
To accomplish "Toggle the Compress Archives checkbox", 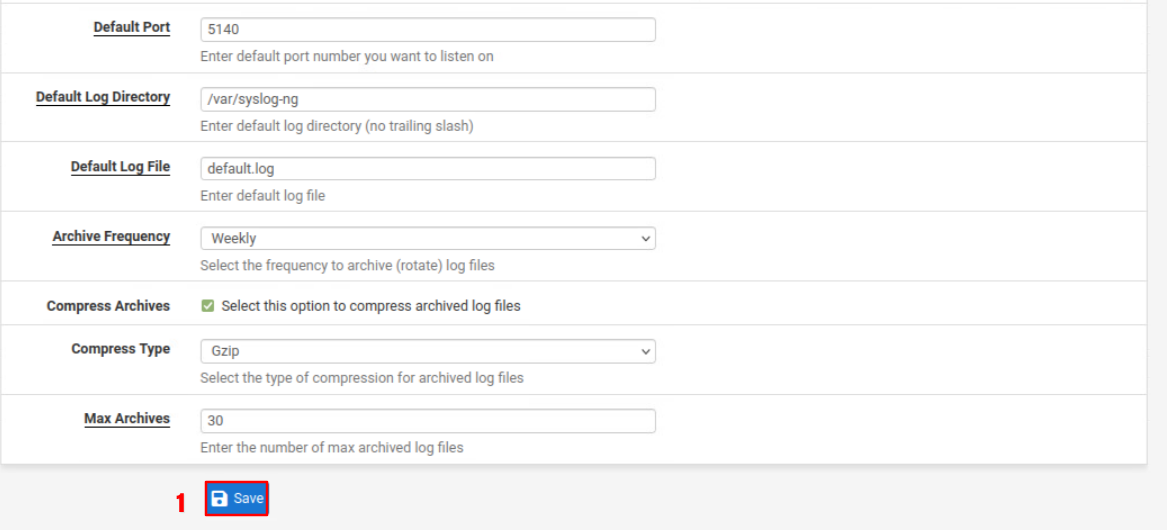I will click(x=208, y=306).
